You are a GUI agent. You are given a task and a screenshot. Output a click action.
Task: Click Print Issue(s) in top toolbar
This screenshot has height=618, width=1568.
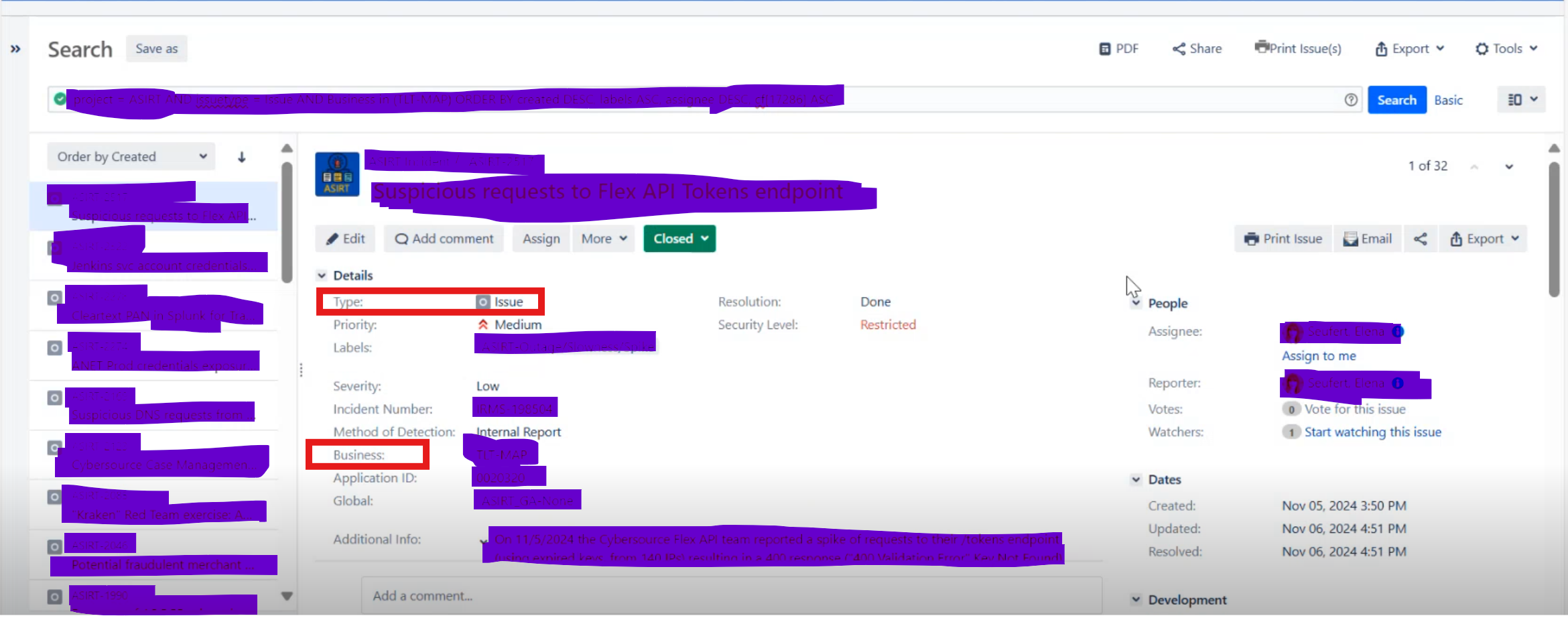click(1298, 48)
